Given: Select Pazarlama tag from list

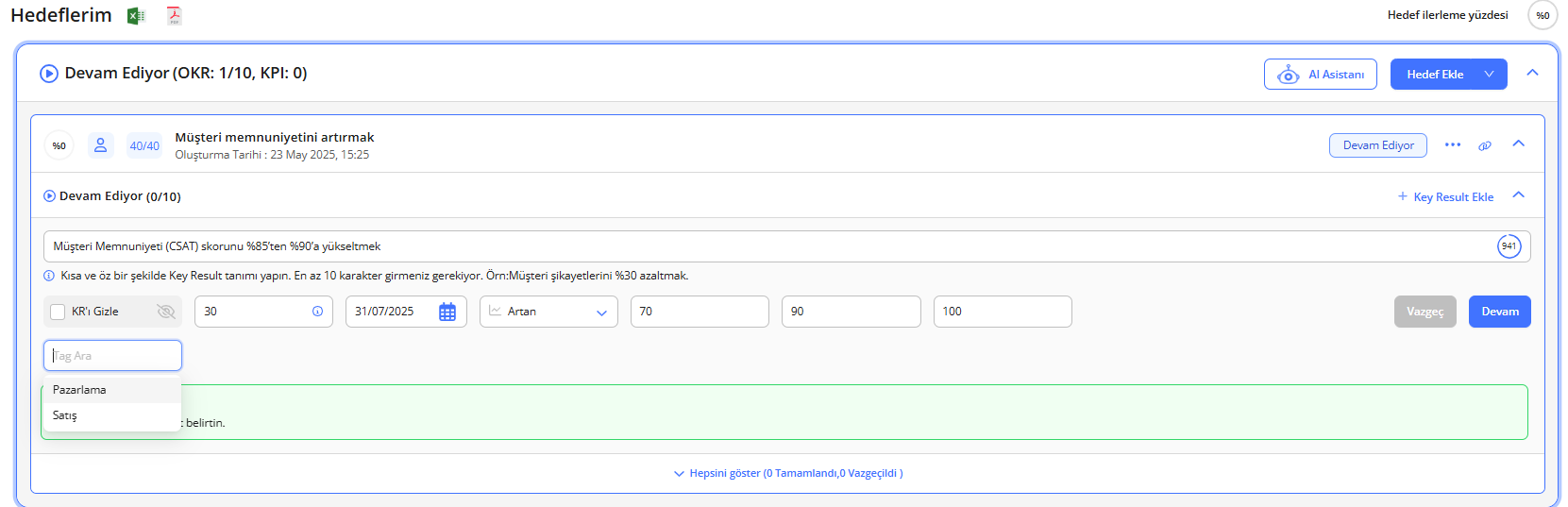Looking at the screenshot, I should [80, 390].
